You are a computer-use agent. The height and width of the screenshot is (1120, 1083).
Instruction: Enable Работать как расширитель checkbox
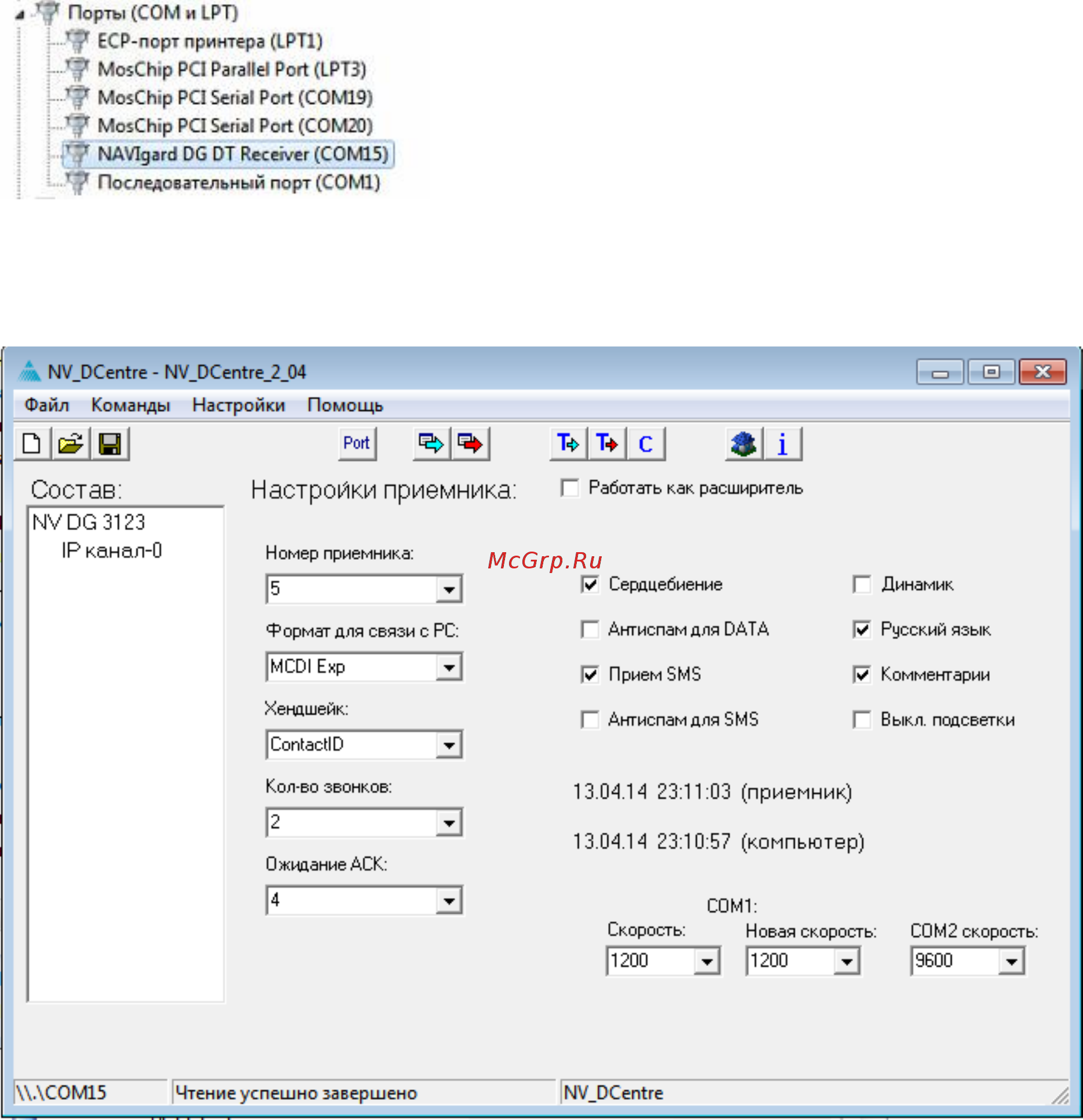coord(570,488)
